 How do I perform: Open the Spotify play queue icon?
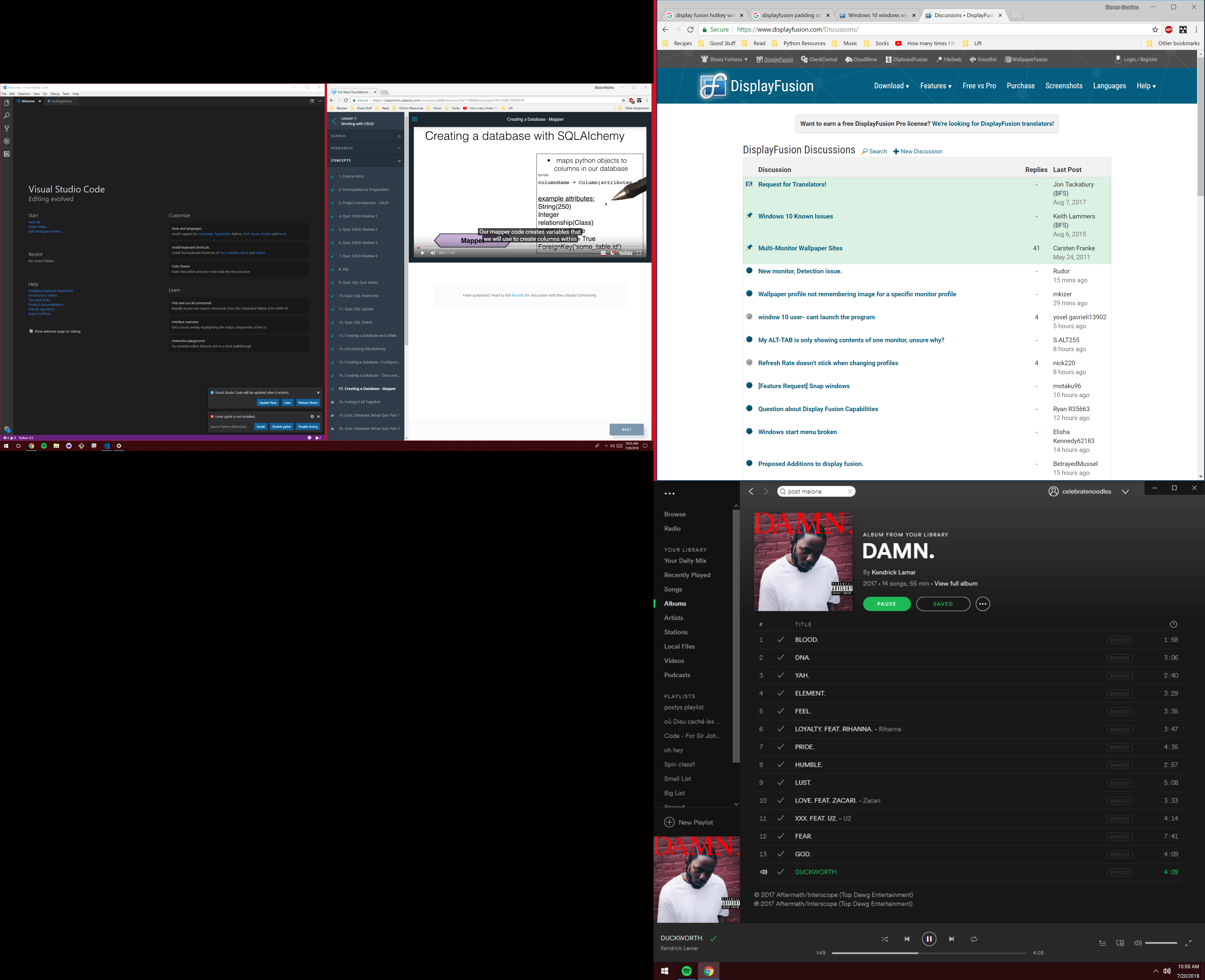click(1102, 943)
